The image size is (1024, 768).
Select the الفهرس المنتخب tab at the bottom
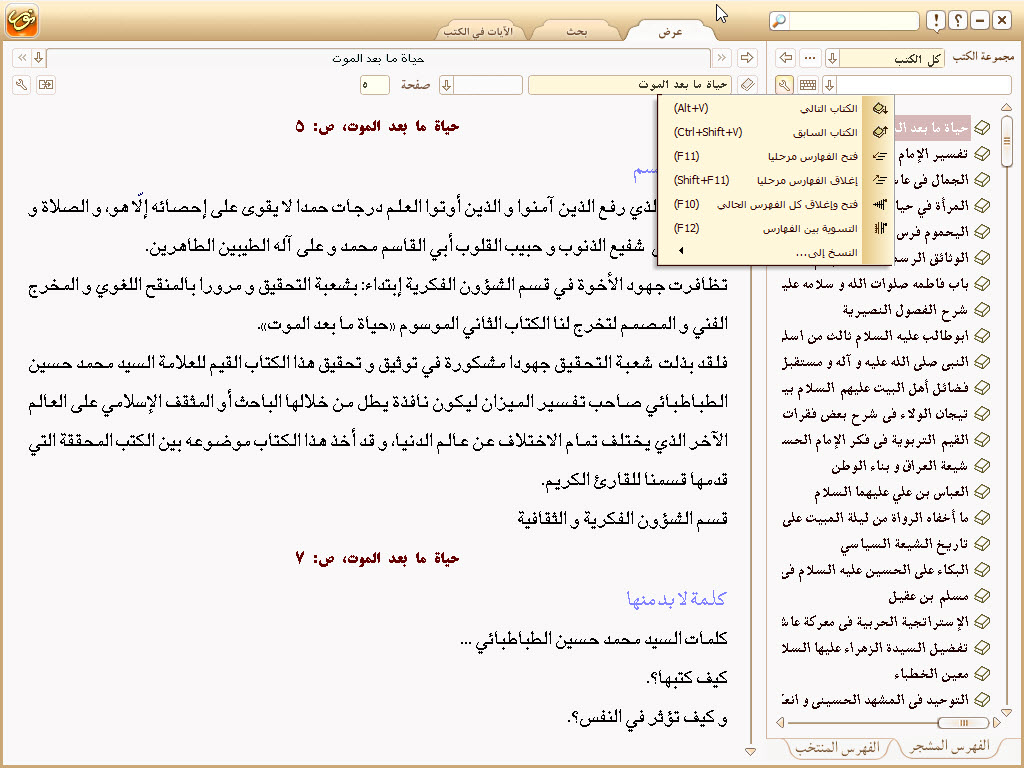point(838,747)
